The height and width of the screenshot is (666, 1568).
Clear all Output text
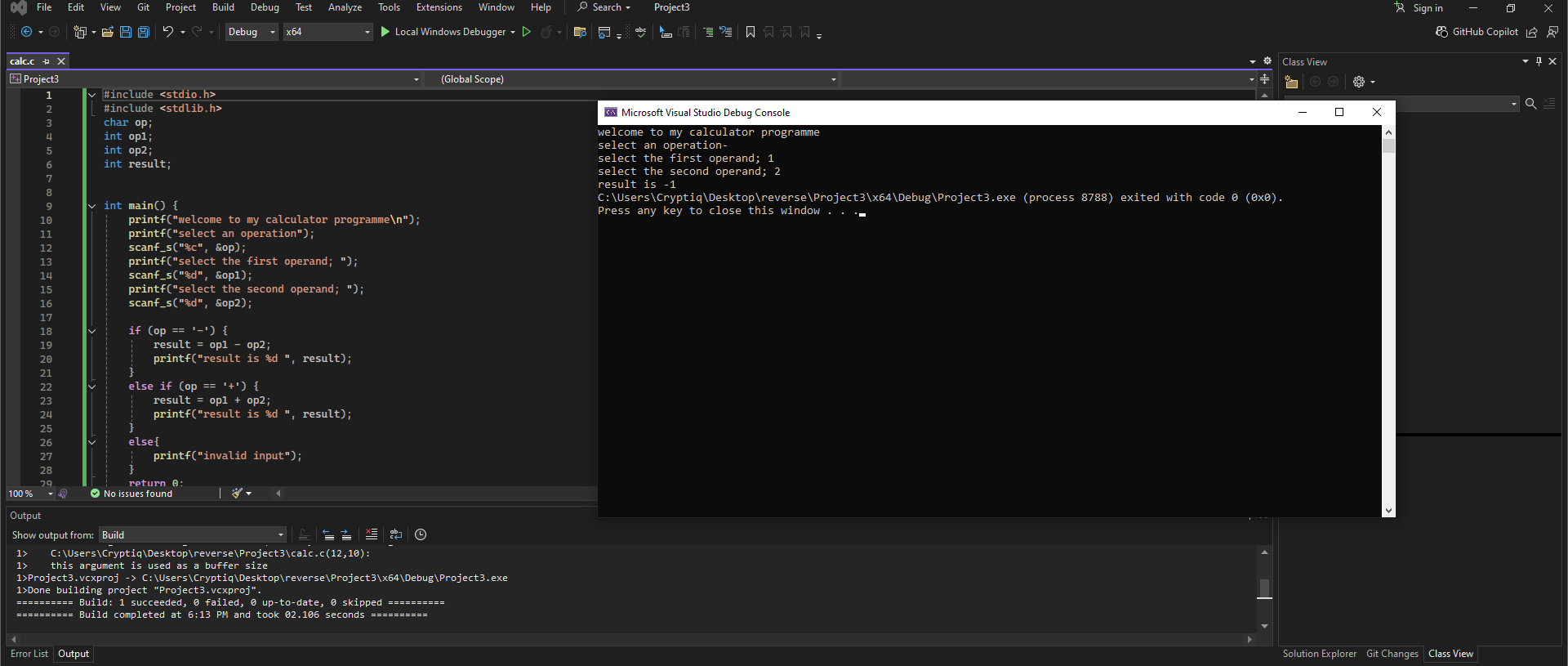coord(372,534)
